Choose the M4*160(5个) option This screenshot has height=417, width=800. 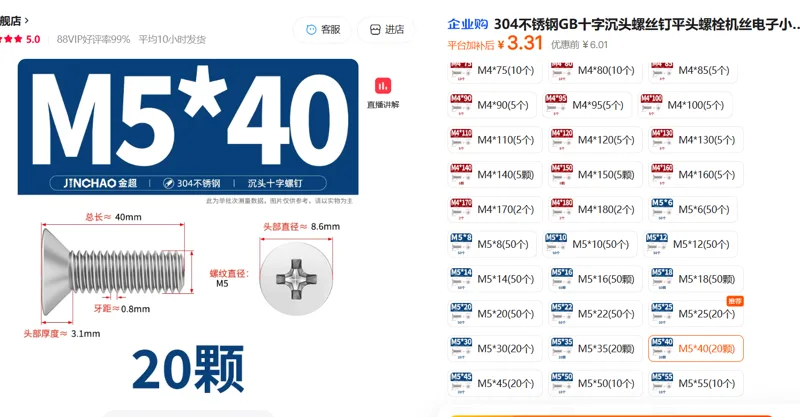696,175
